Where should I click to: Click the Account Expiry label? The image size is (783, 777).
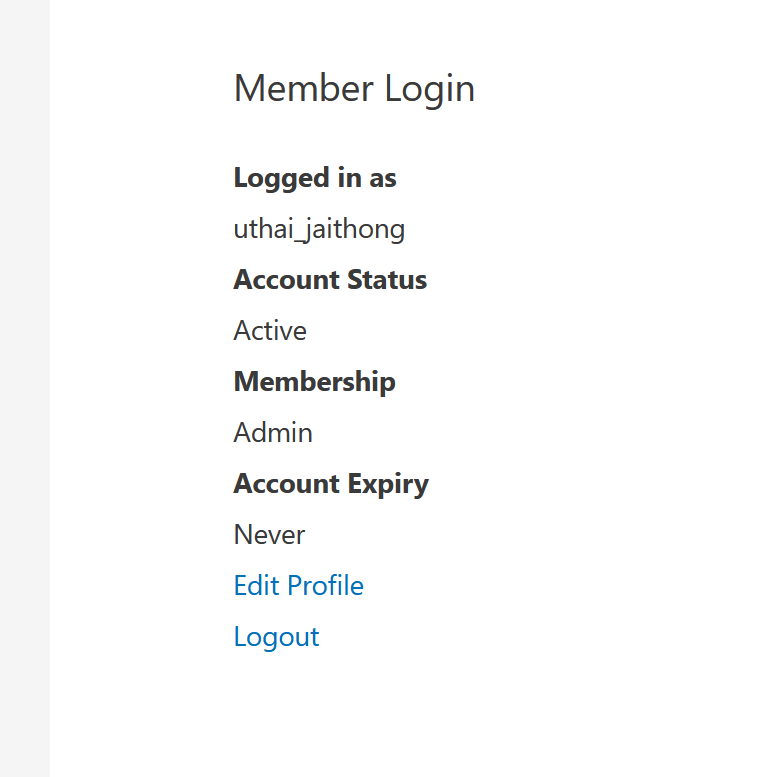pos(331,484)
